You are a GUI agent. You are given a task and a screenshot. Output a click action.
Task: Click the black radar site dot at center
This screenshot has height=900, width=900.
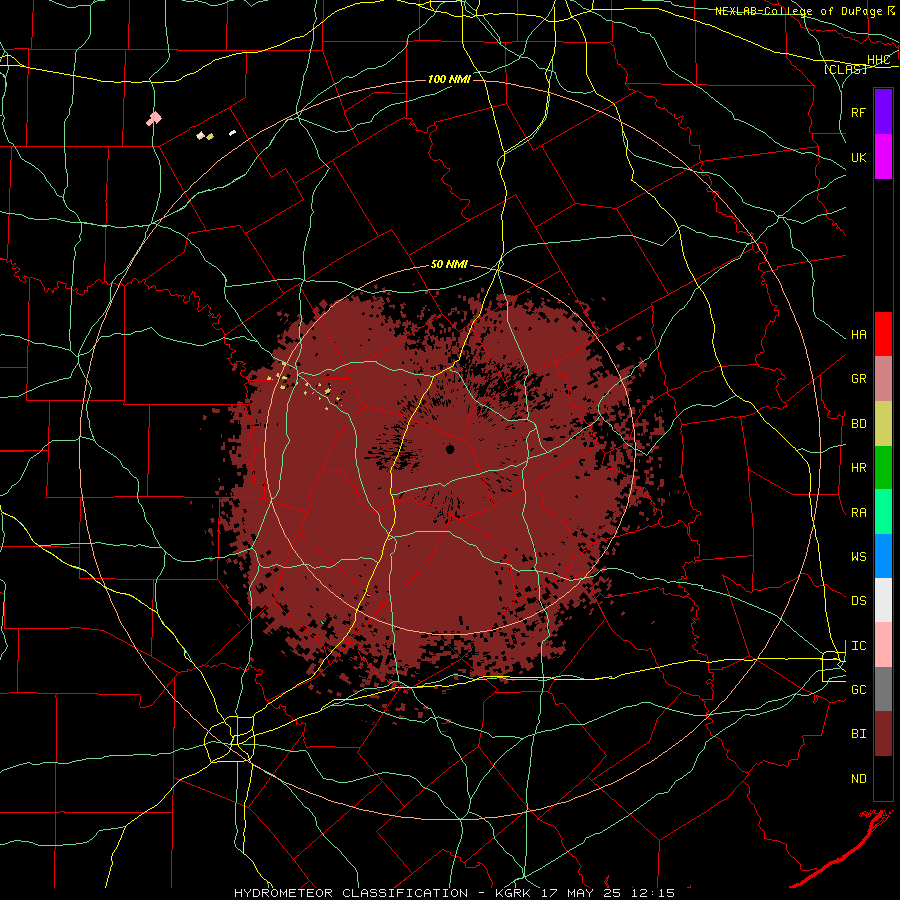pyautogui.click(x=450, y=449)
